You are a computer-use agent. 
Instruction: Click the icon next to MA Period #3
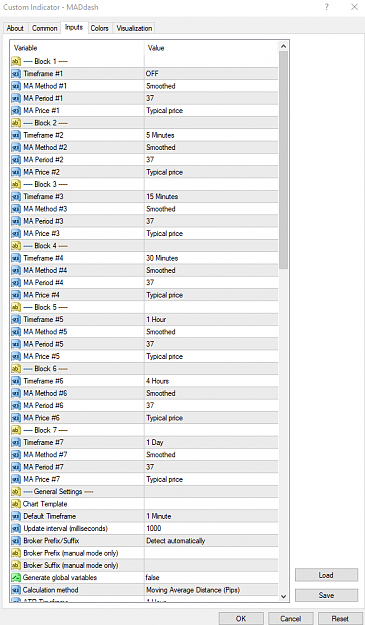[16, 221]
